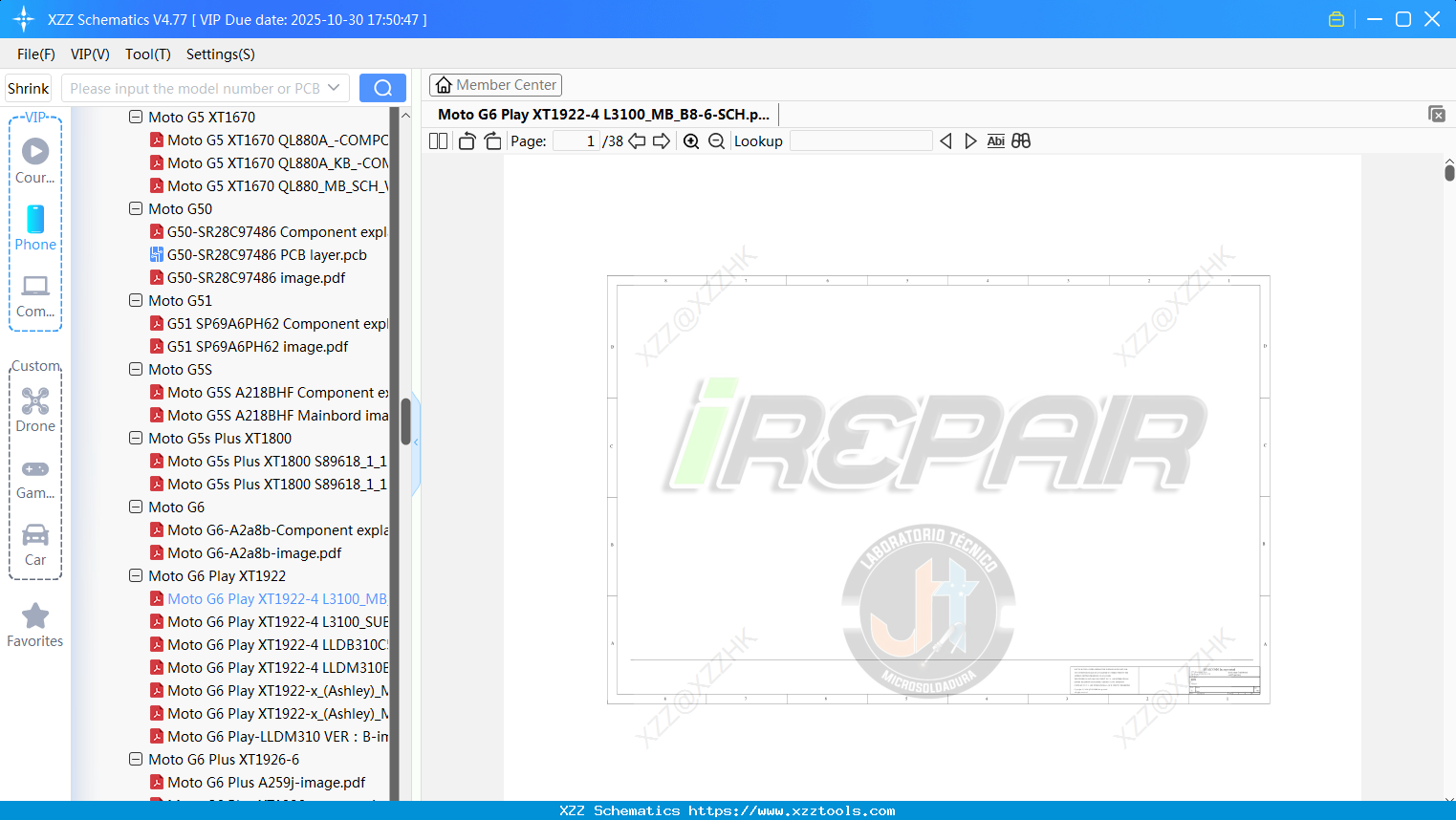Go to next page arrow
This screenshot has width=1456, height=820.
pyautogui.click(x=662, y=141)
